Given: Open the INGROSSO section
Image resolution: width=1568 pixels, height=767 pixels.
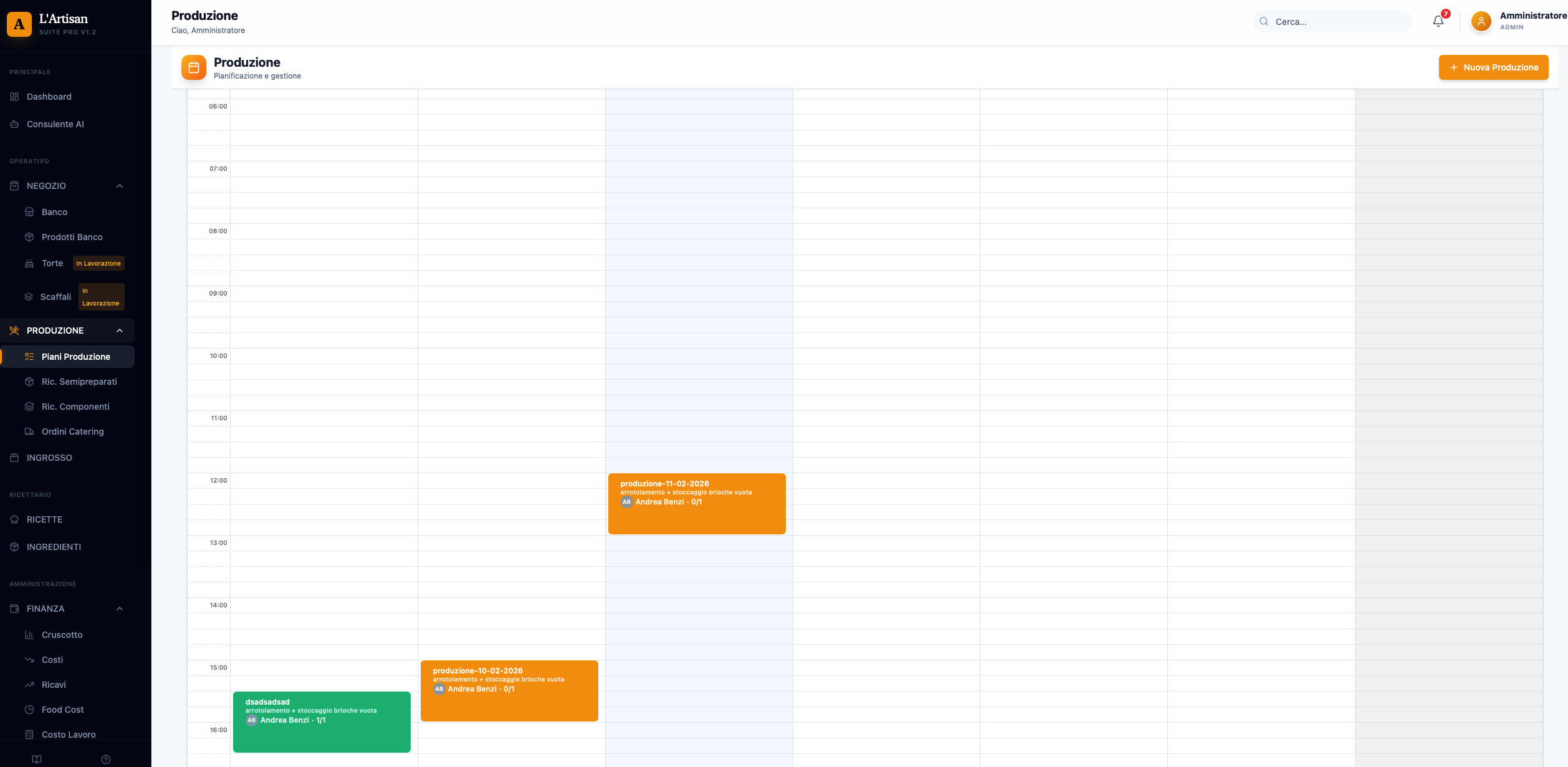Looking at the screenshot, I should pos(49,458).
